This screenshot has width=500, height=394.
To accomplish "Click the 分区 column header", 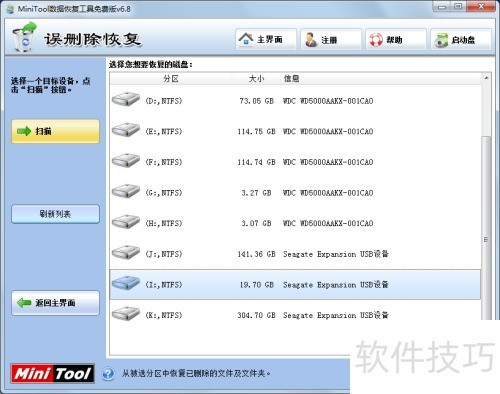I will [x=171, y=79].
